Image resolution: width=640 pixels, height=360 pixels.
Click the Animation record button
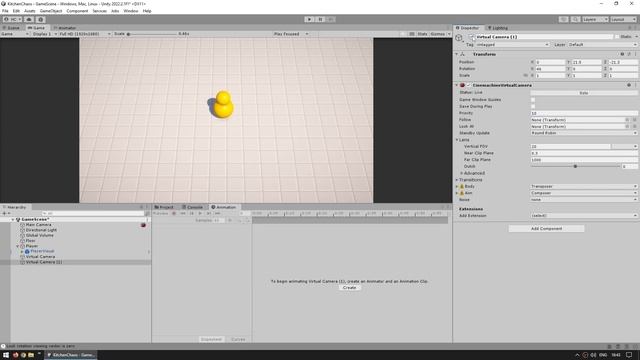[174, 213]
